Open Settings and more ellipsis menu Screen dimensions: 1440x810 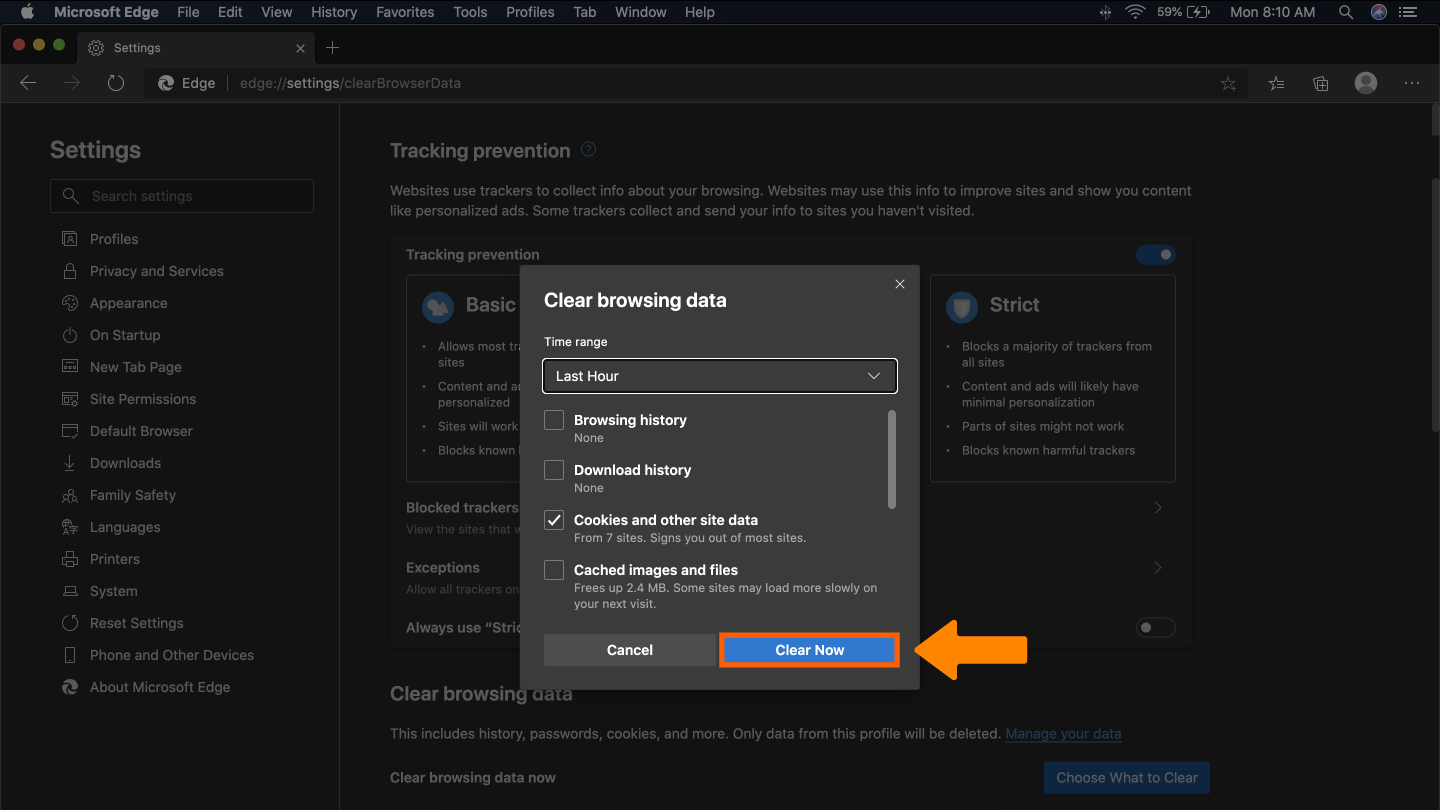coord(1412,84)
